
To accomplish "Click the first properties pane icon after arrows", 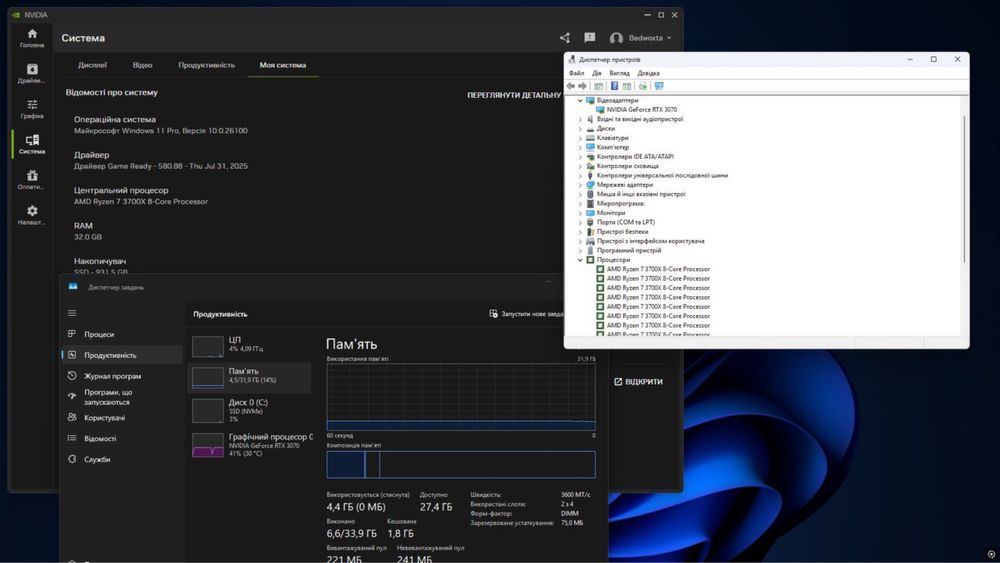I will click(598, 86).
